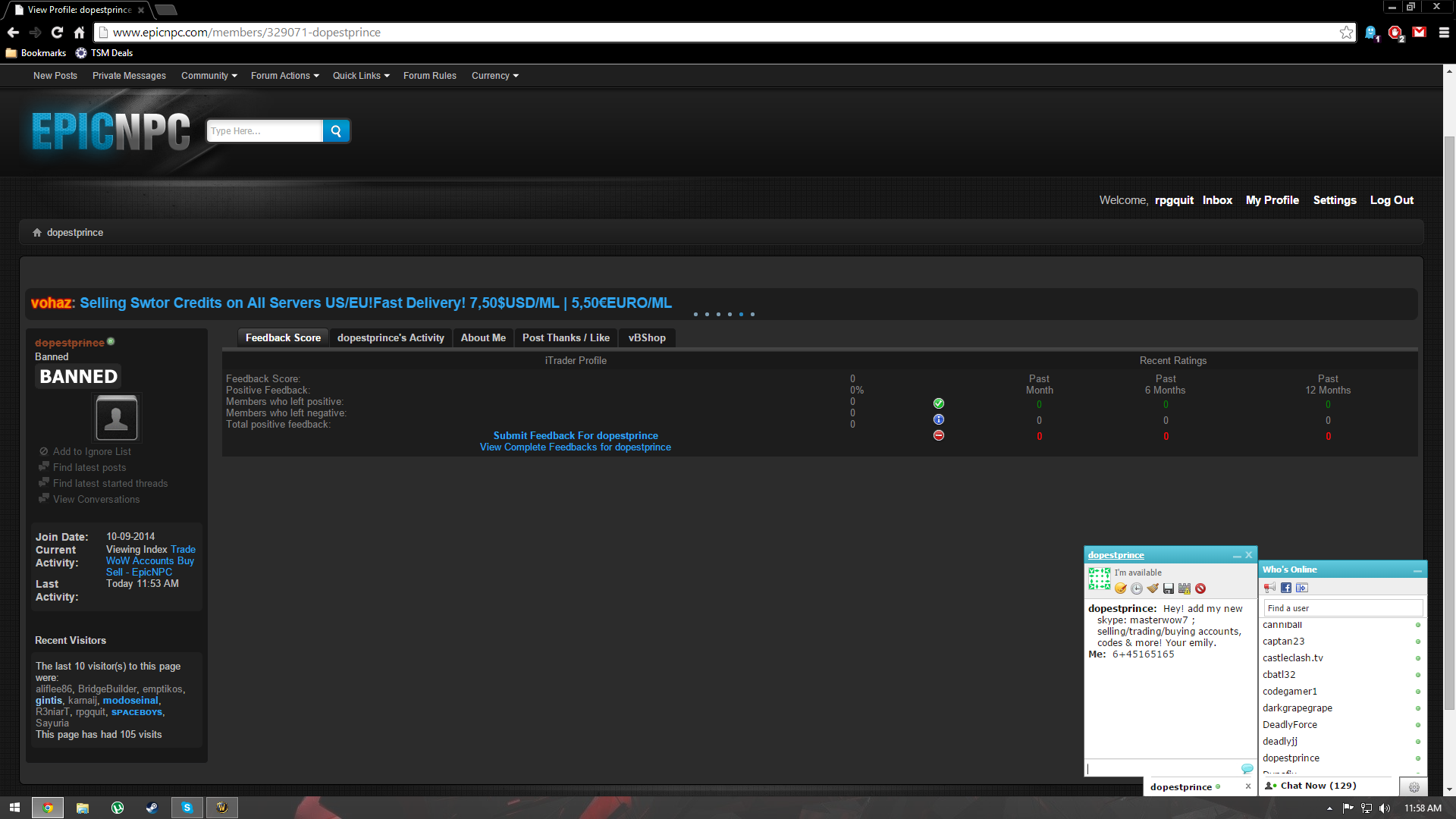Report conversation with wall warning icon
Viewport: 1456px width, 819px height.
coord(1185,588)
